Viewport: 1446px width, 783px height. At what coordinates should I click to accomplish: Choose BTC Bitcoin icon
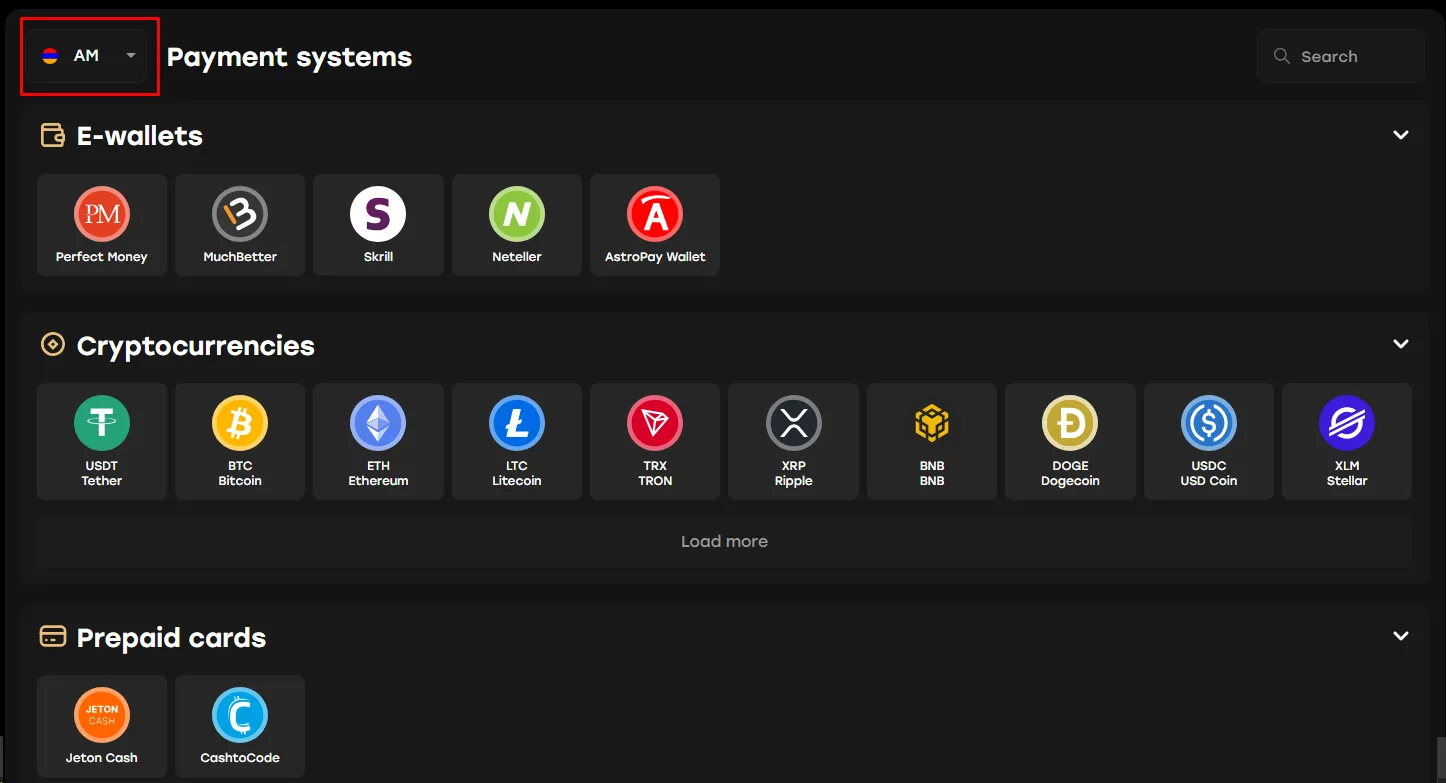[240, 423]
